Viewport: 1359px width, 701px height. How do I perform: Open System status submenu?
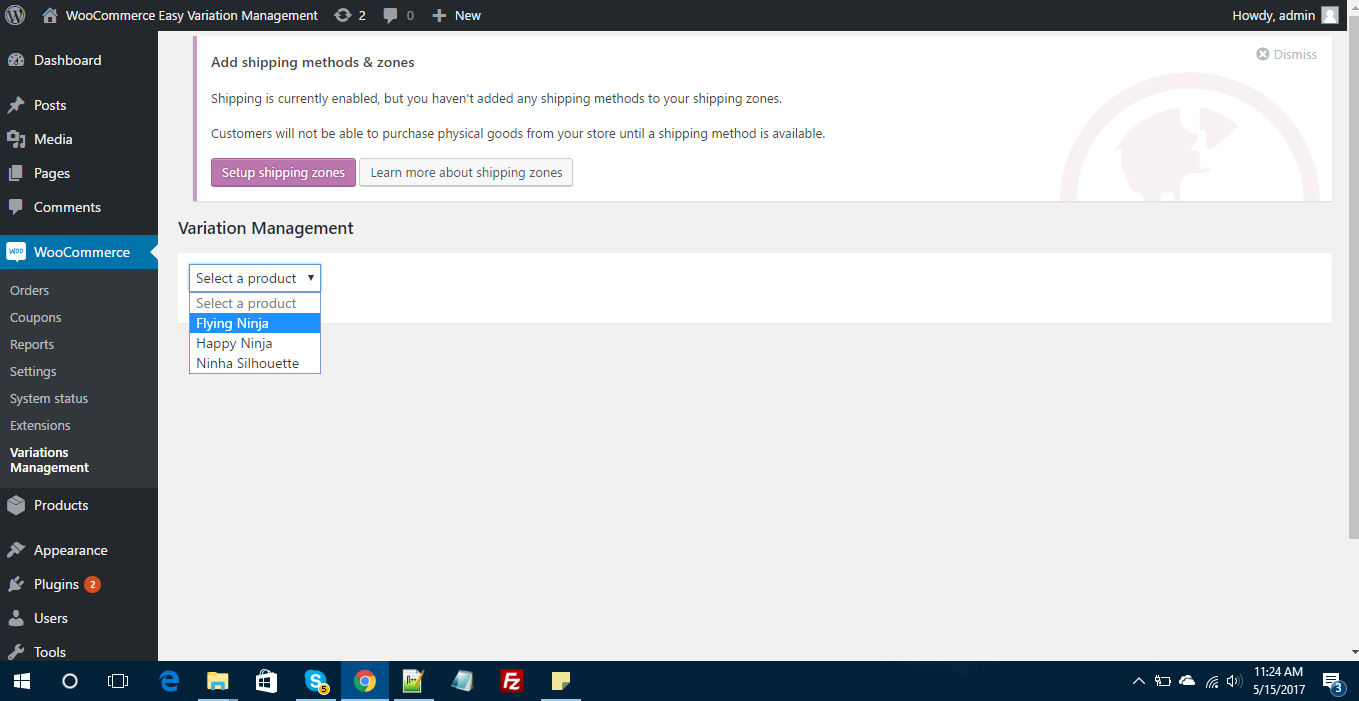click(x=49, y=398)
